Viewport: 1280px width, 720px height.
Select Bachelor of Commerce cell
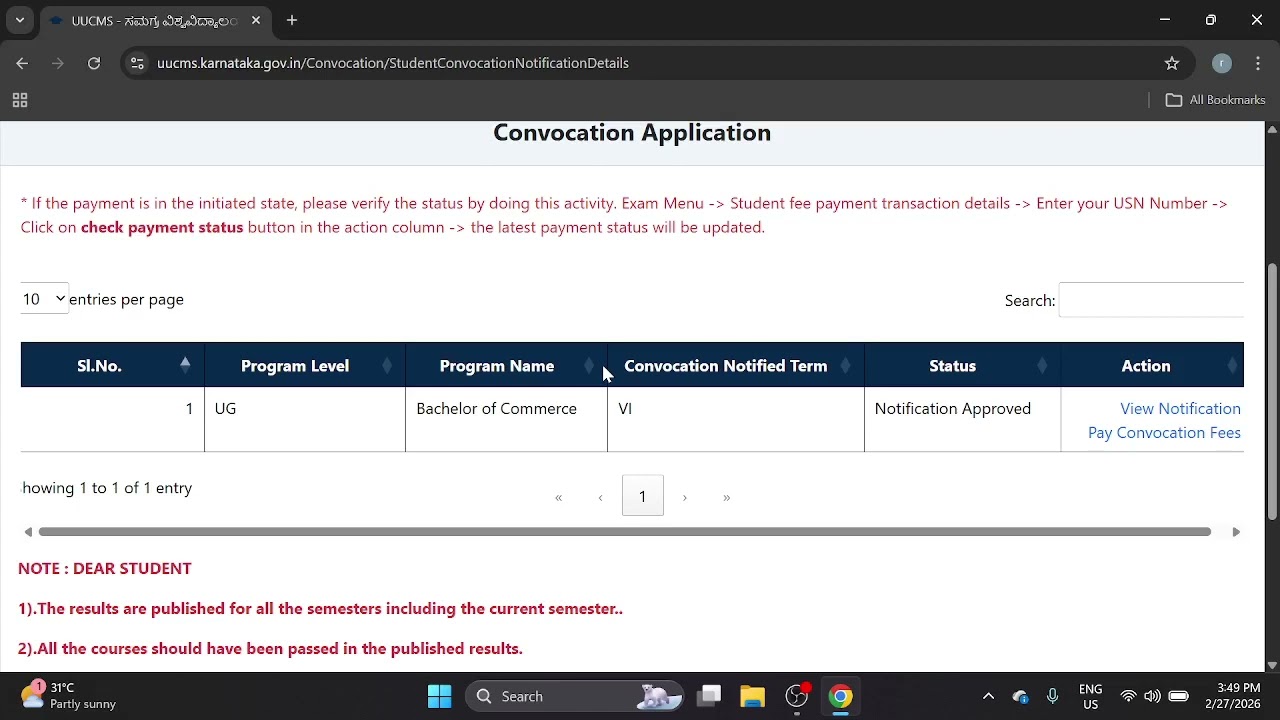(506, 420)
